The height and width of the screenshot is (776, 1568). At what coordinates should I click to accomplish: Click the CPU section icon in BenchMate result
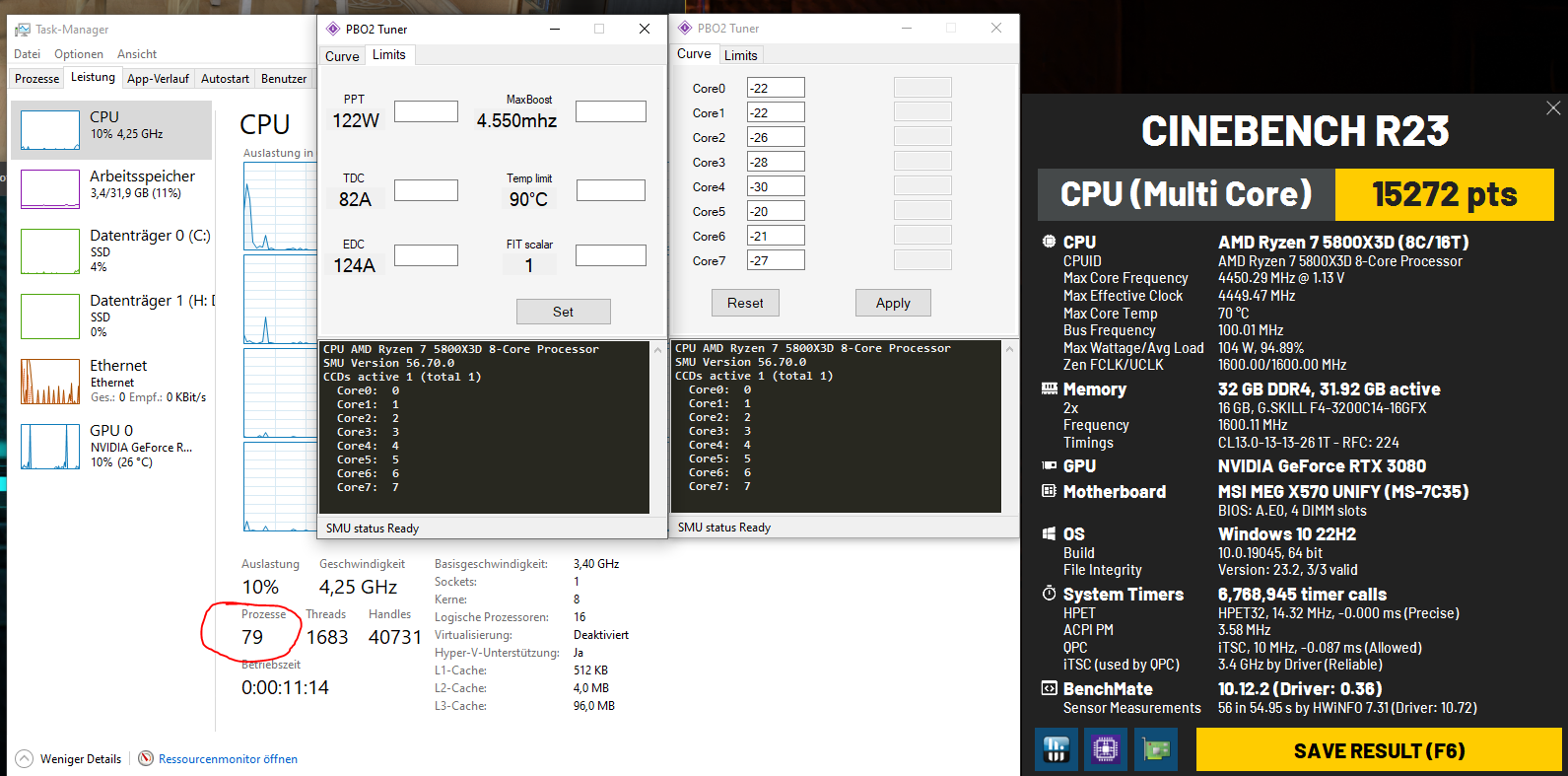(1049, 242)
